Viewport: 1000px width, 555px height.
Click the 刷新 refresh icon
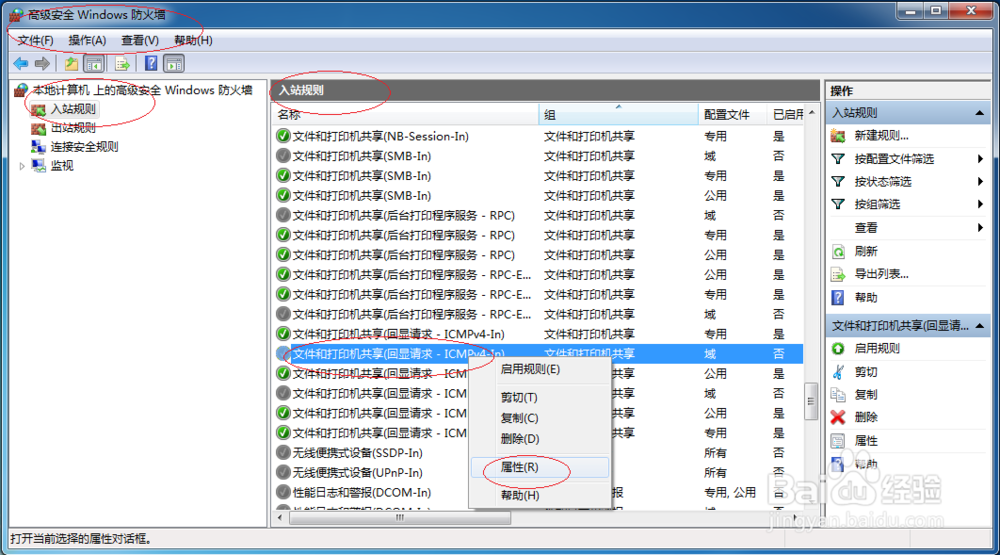(x=838, y=251)
